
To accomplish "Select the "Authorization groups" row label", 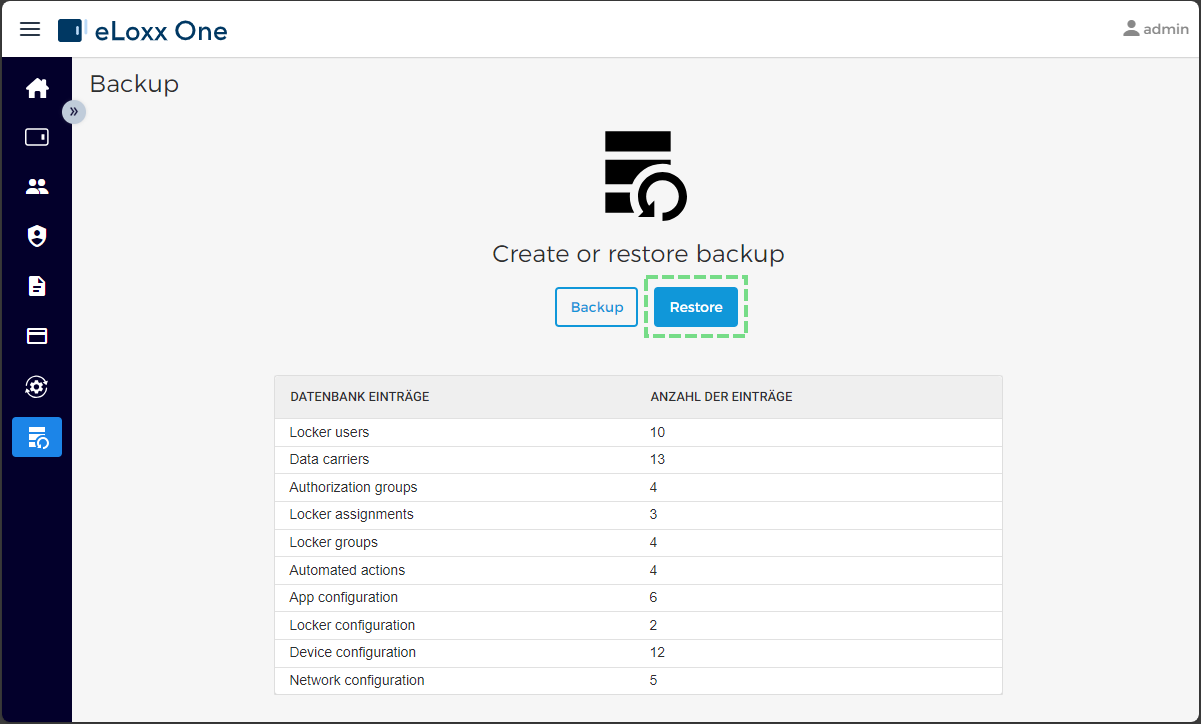I will 353,487.
